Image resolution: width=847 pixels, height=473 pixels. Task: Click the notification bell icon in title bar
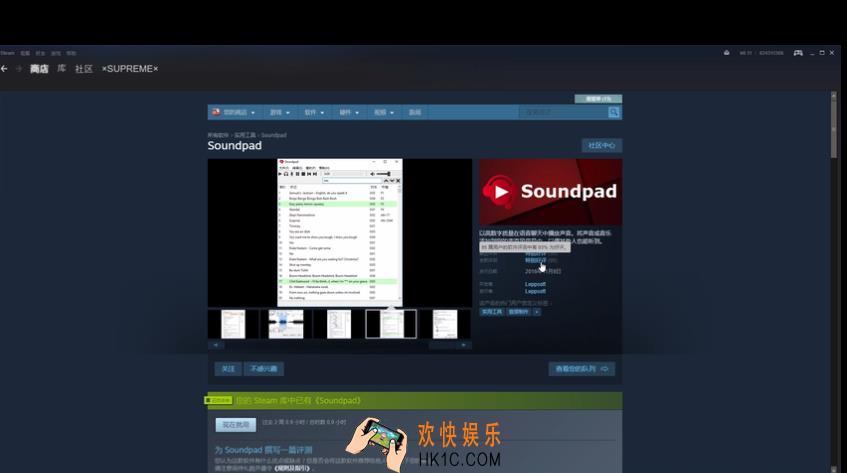(x=727, y=52)
